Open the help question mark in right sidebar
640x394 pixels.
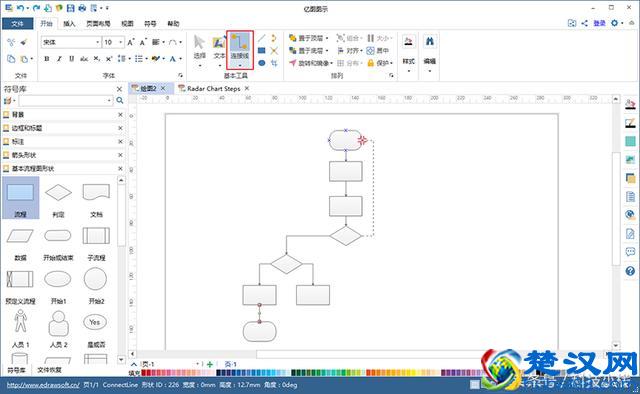(630, 271)
